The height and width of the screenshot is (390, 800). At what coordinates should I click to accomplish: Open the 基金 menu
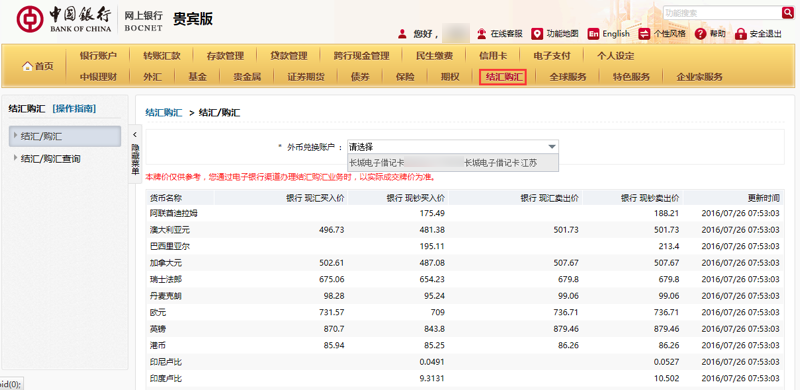197,77
